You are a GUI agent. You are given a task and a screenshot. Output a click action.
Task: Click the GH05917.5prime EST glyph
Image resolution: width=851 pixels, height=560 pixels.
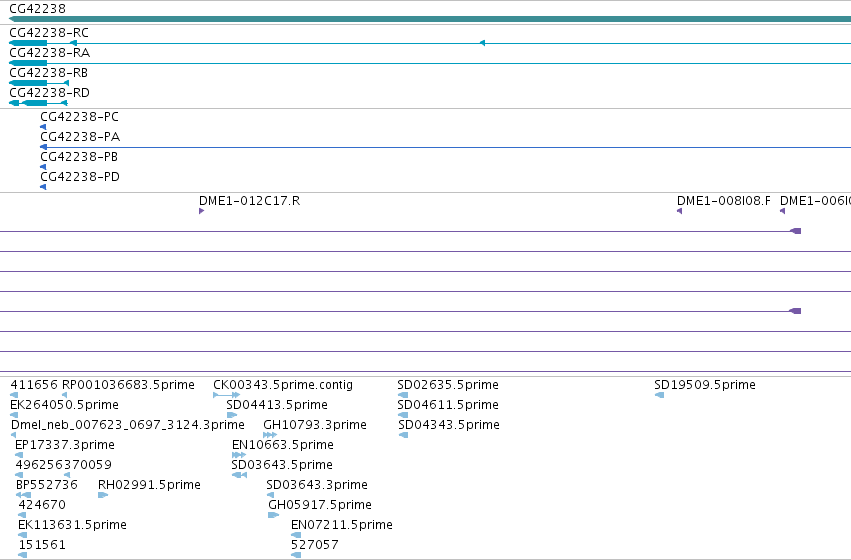[273, 515]
